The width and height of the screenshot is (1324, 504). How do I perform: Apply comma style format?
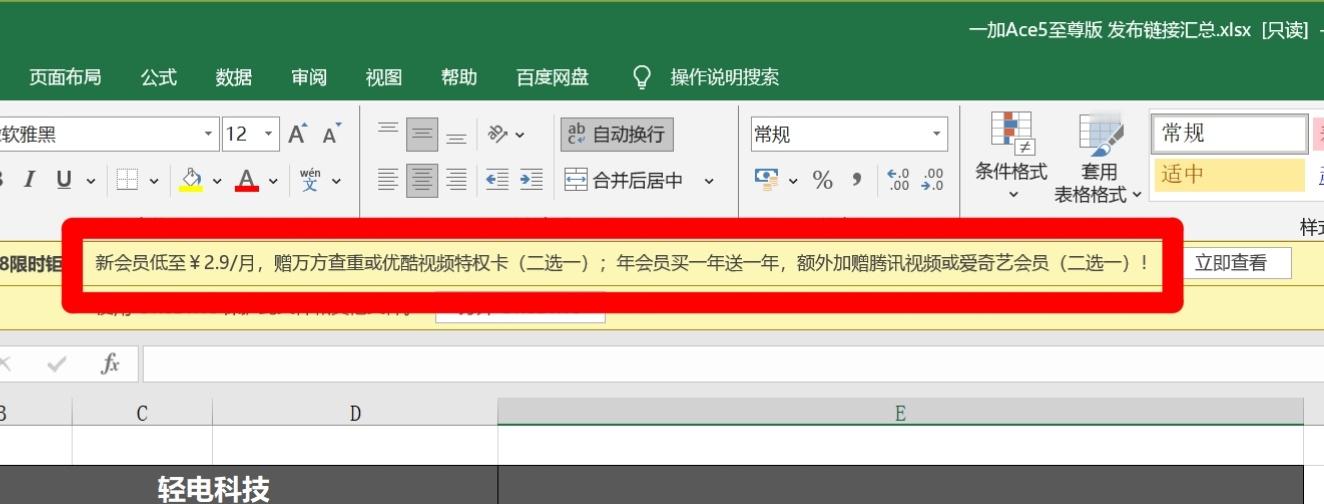click(x=857, y=180)
